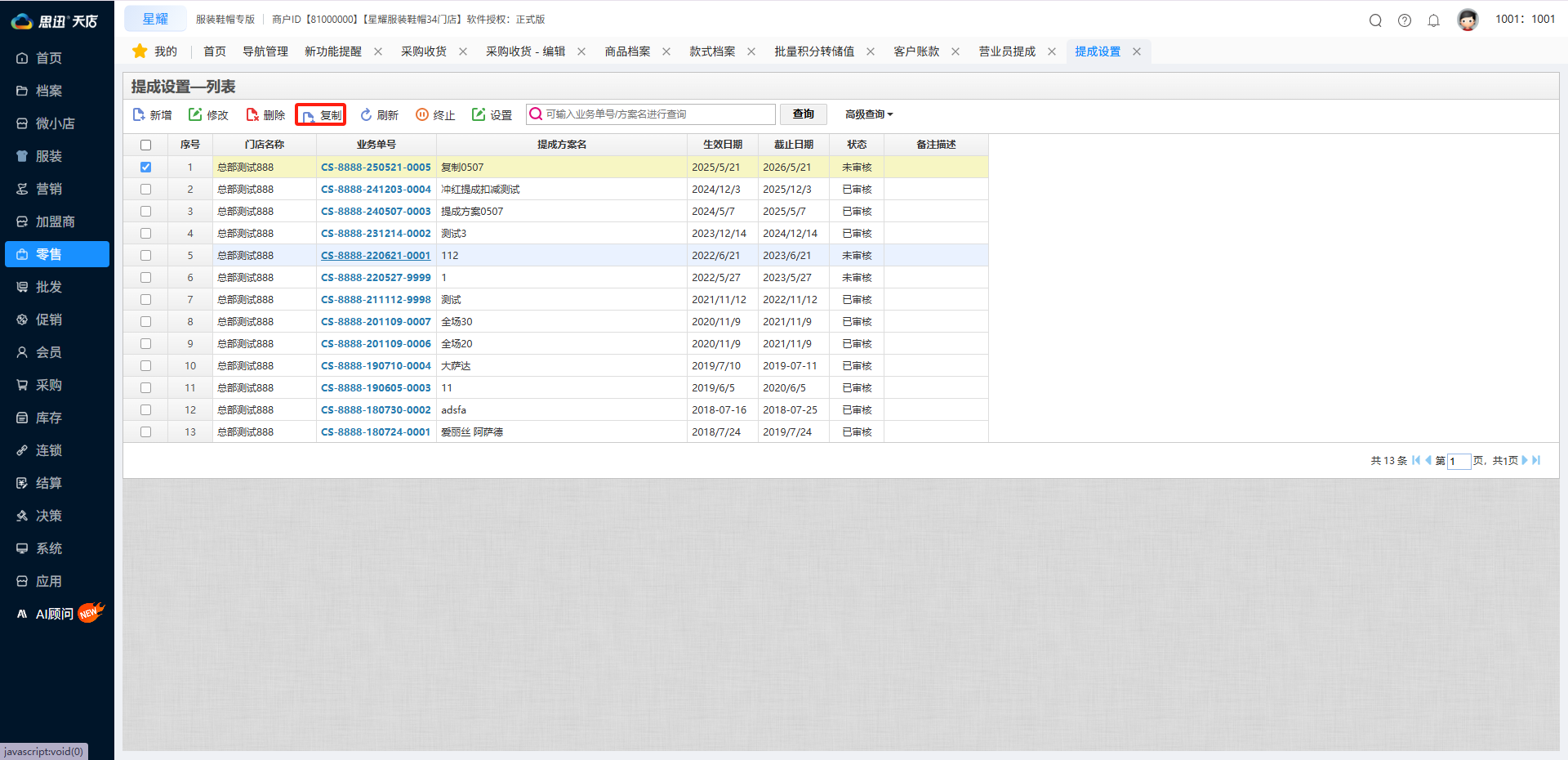Click the 查询 search button

(803, 114)
